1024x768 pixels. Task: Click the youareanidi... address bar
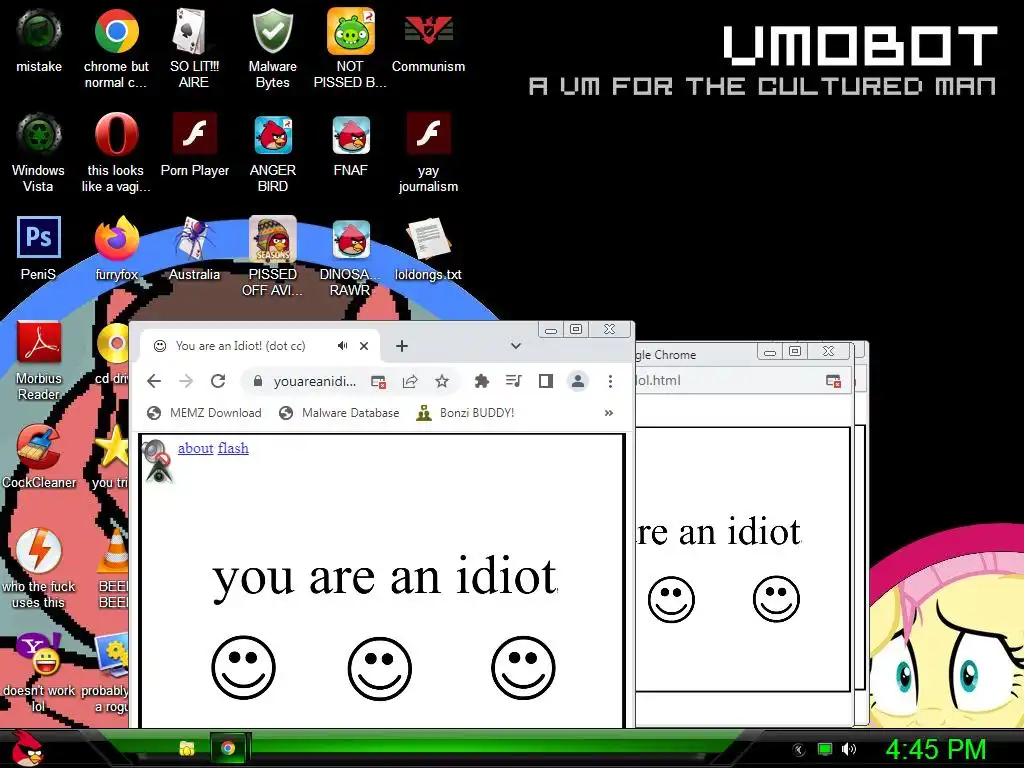(315, 381)
